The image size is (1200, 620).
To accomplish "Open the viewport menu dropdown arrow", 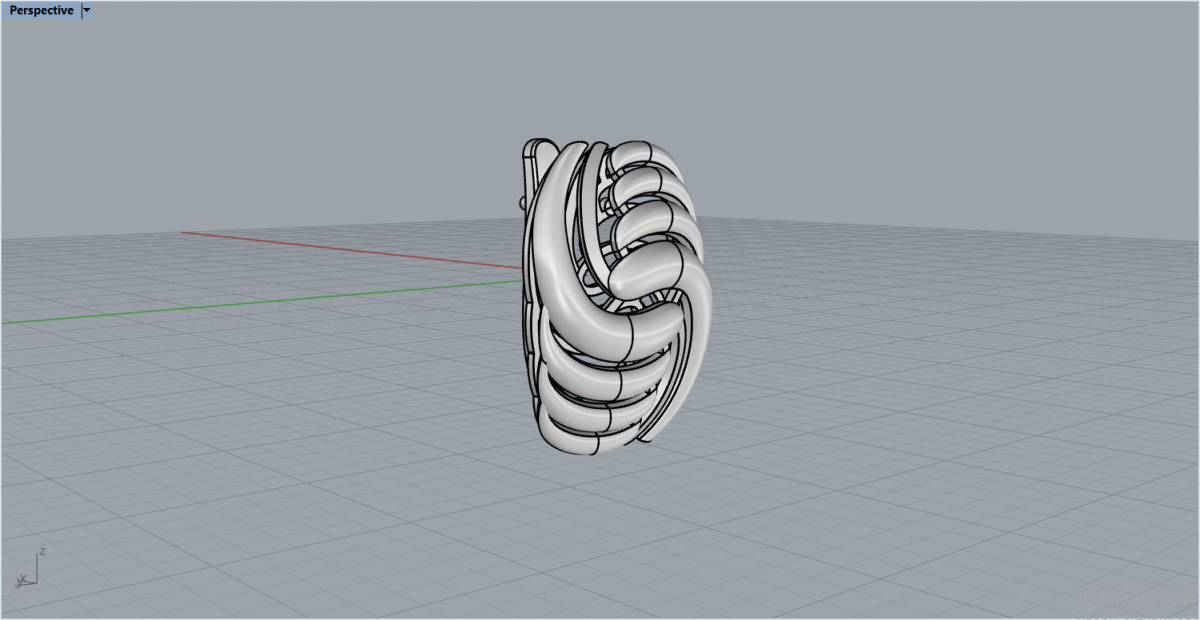I will pos(86,10).
